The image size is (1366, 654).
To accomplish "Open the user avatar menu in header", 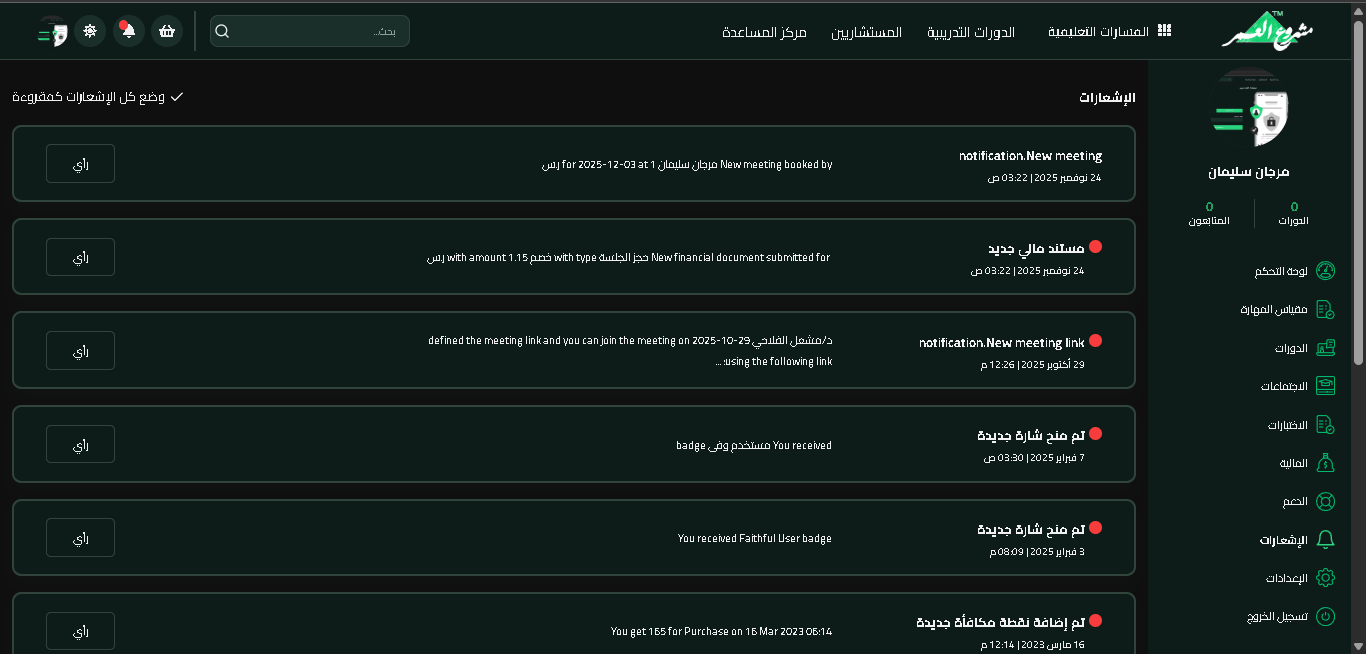I will (x=52, y=32).
